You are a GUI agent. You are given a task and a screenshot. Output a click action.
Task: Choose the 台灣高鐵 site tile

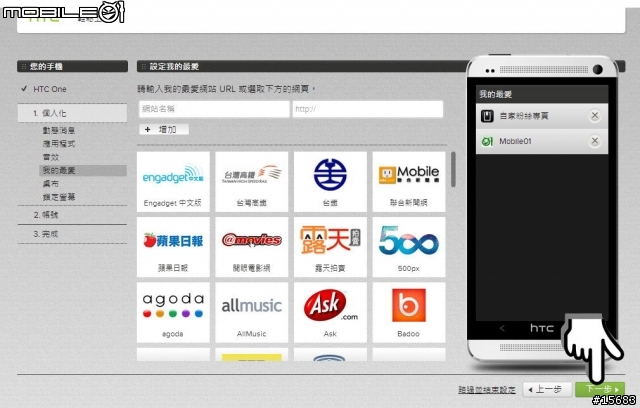tap(251, 182)
